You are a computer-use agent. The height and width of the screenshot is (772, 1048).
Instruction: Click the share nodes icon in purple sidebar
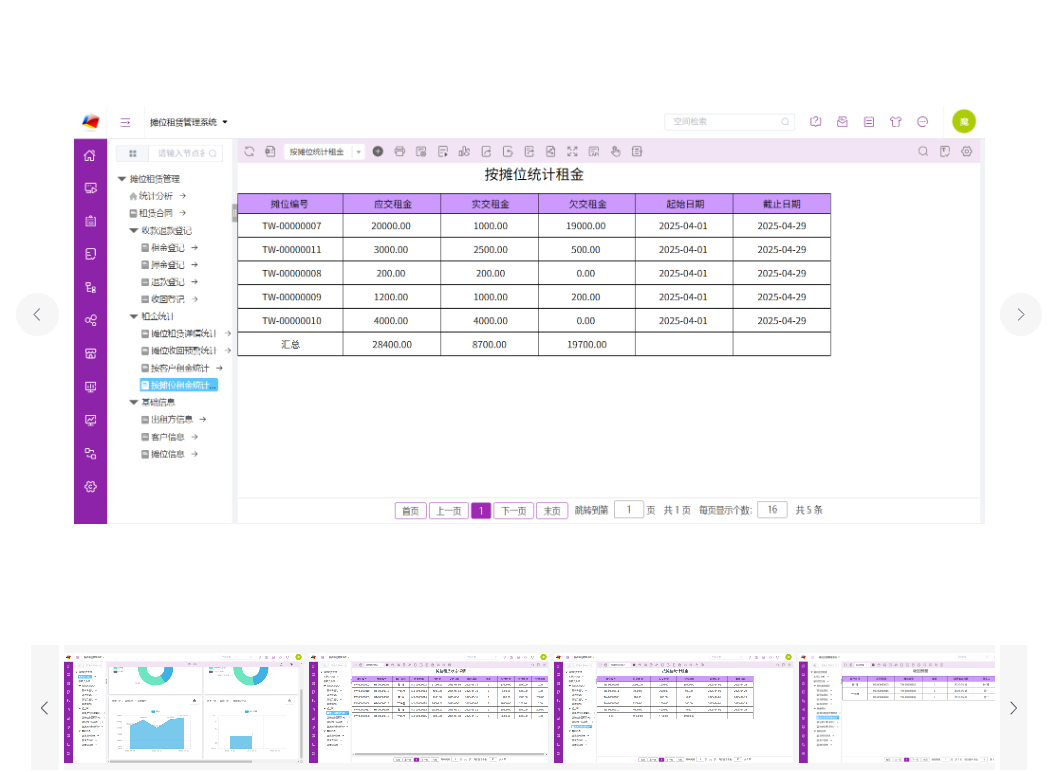(90, 320)
